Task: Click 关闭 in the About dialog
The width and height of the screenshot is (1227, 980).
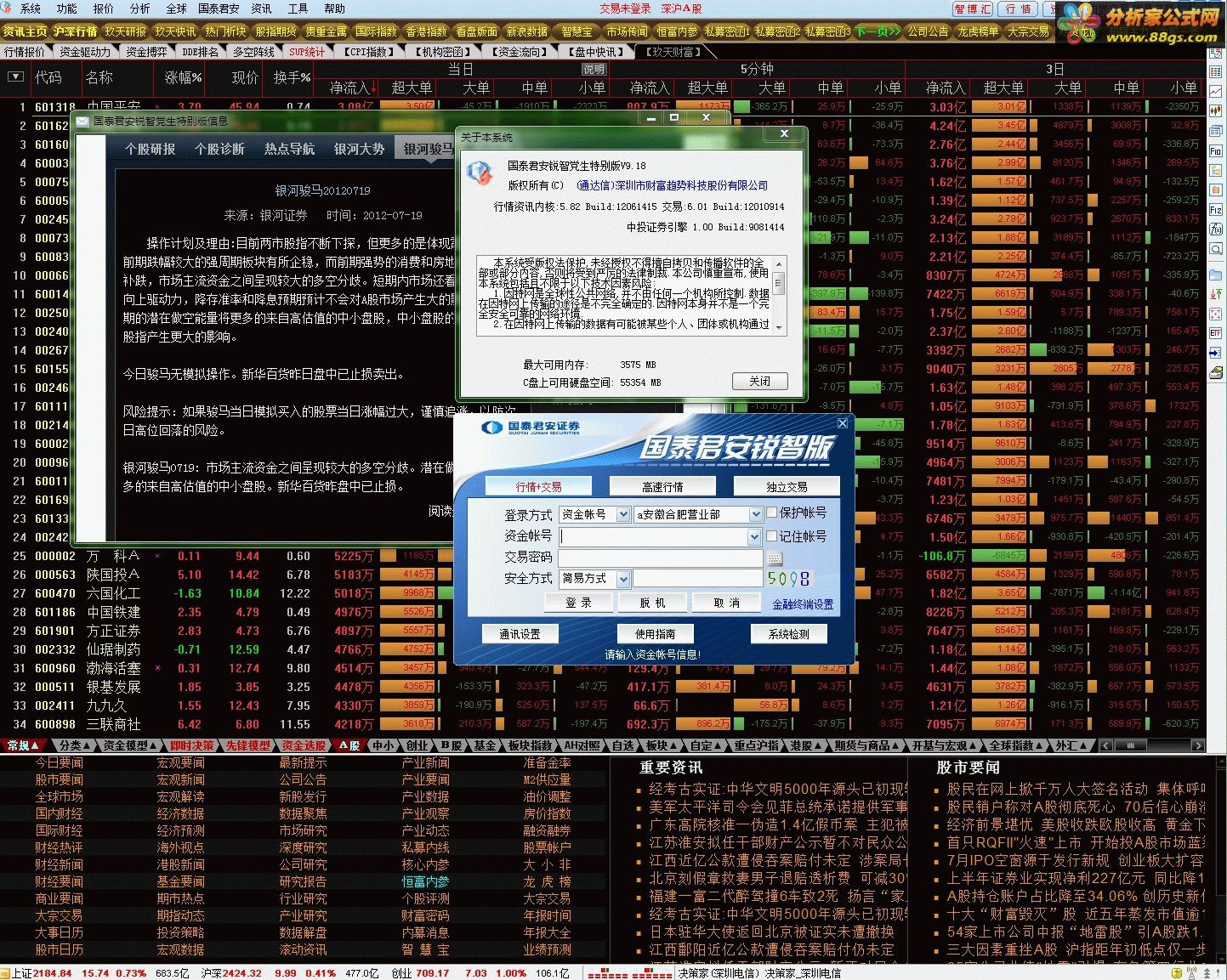Action: point(759,381)
